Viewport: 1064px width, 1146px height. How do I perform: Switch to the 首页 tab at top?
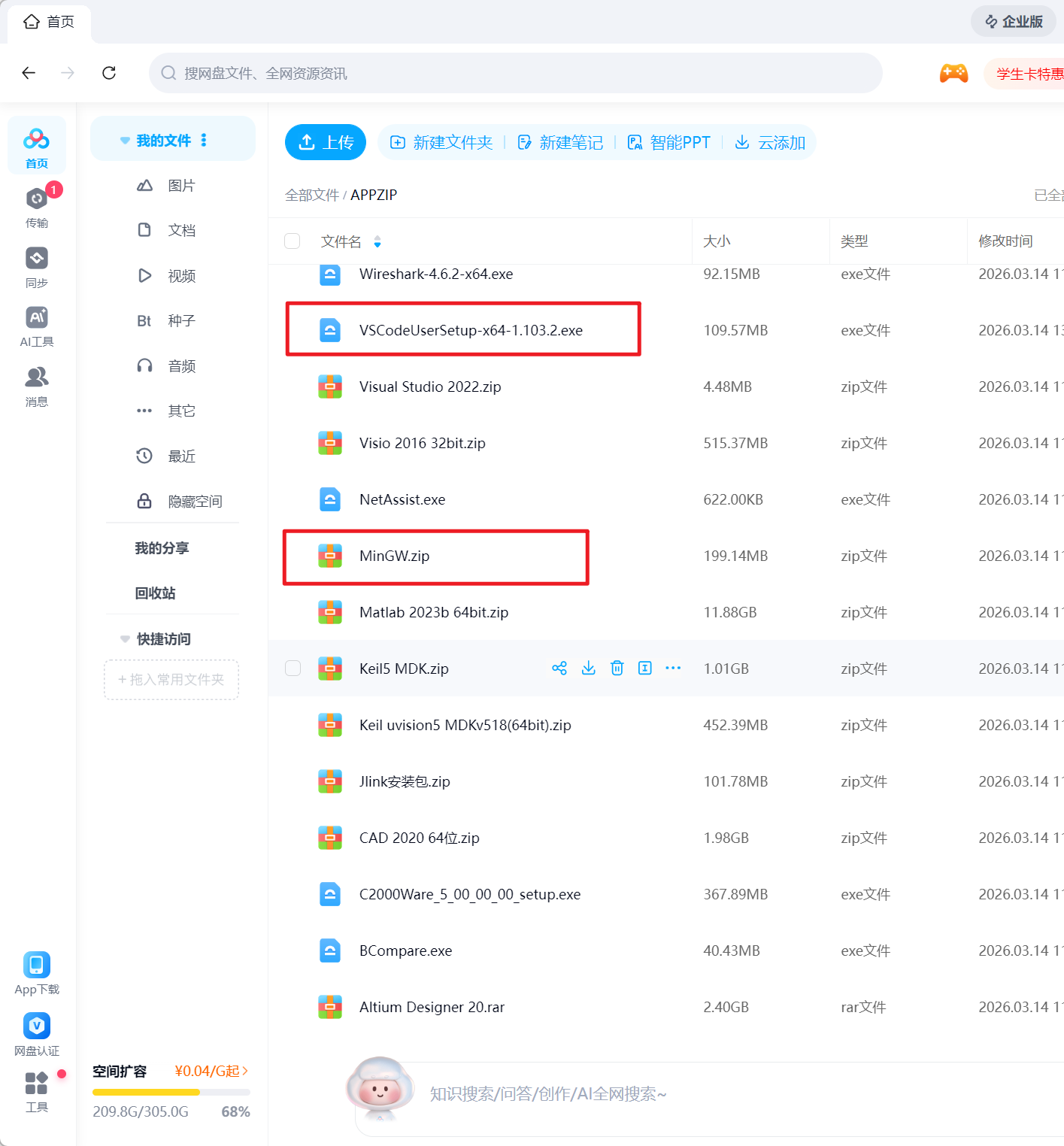[x=50, y=23]
